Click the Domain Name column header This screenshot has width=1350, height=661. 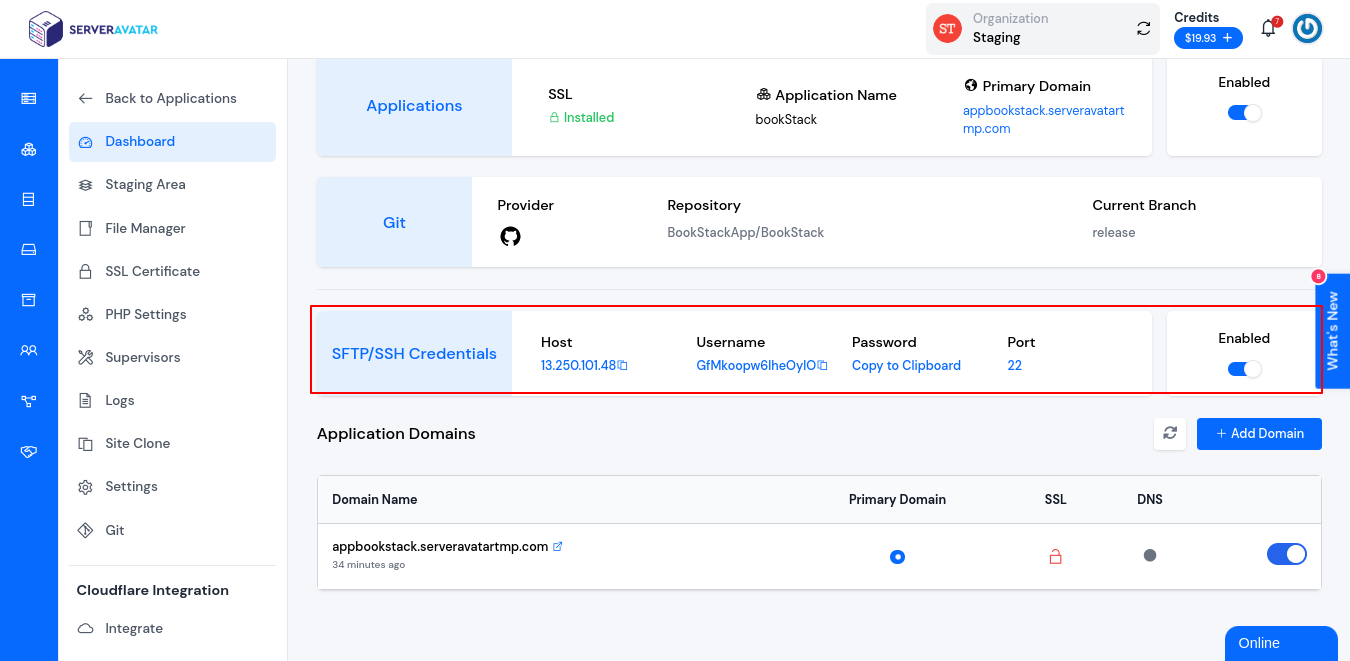375,499
